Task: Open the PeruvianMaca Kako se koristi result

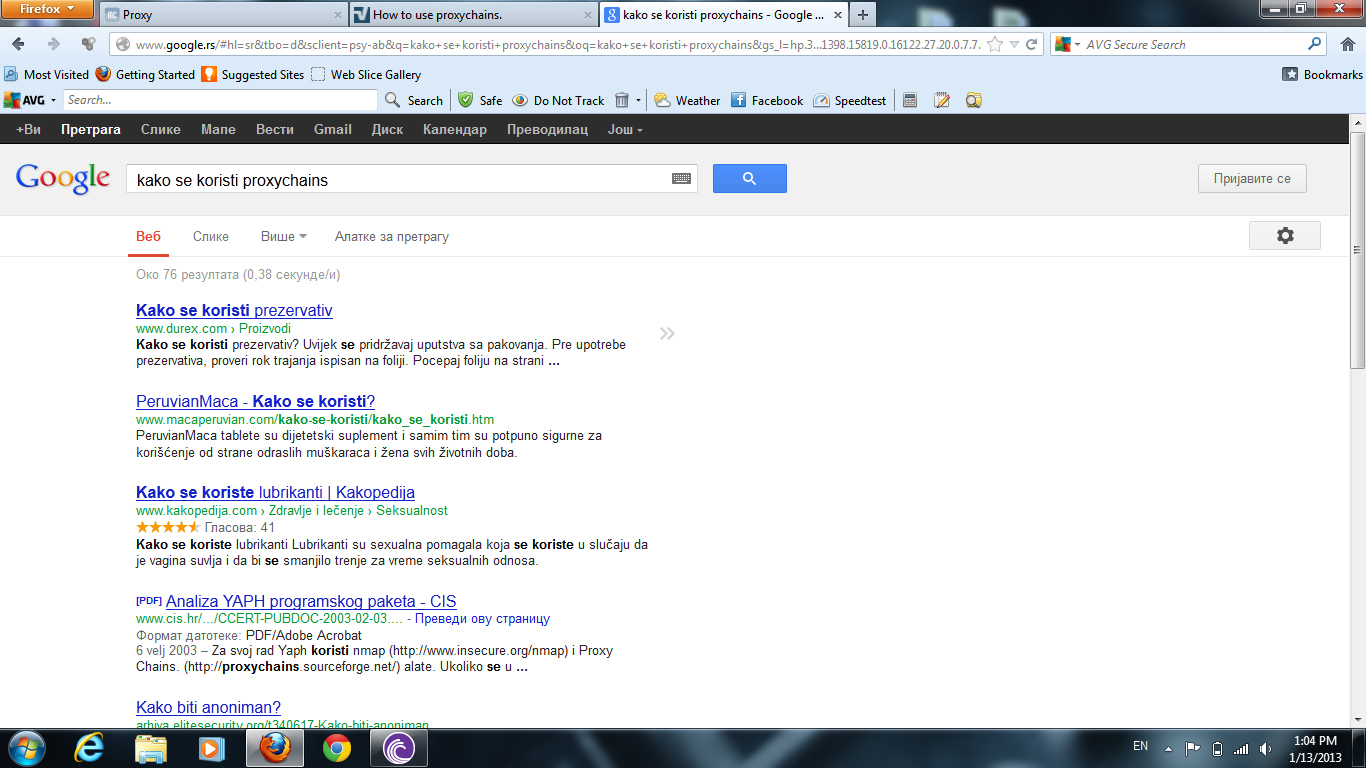Action: [x=255, y=402]
